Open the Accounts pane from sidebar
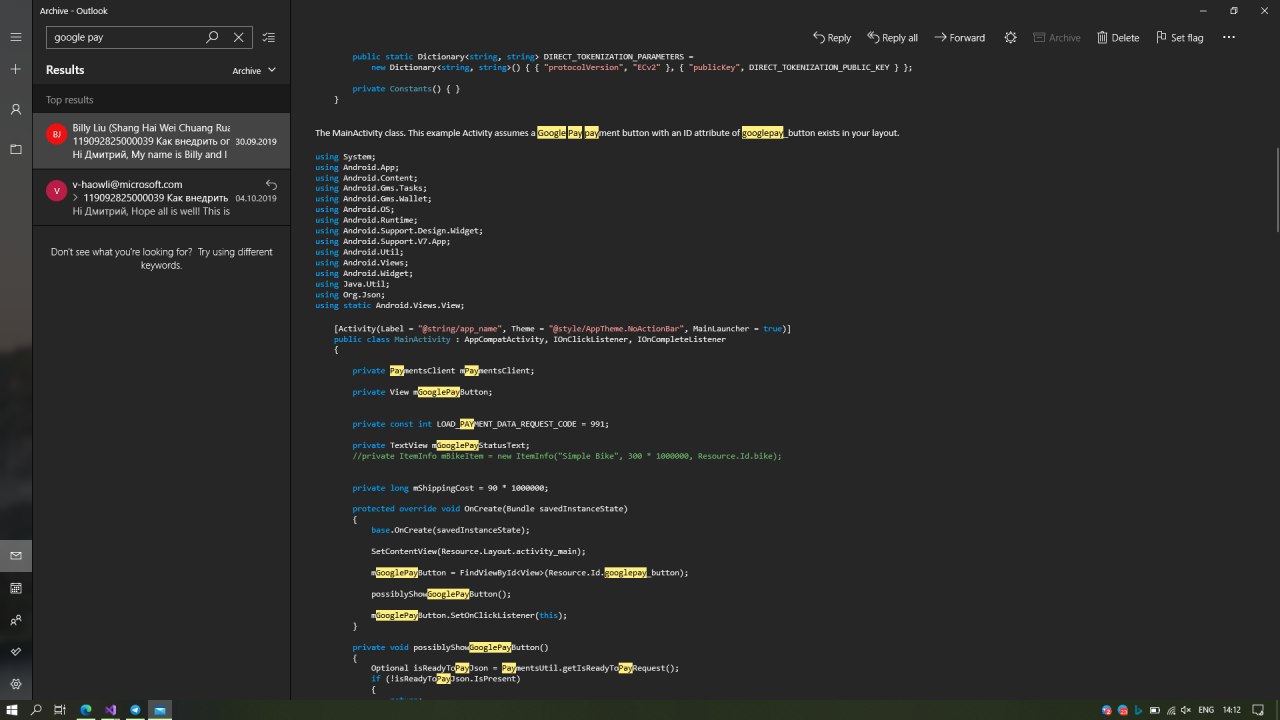The image size is (1280, 720). (x=16, y=109)
